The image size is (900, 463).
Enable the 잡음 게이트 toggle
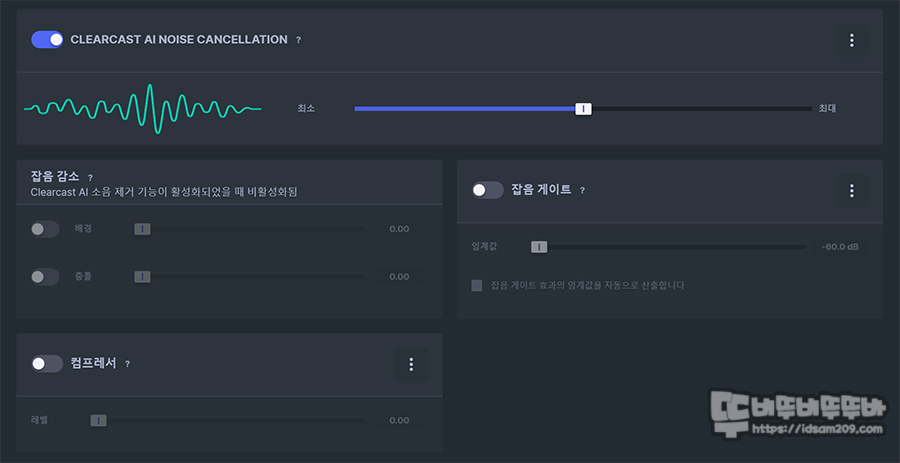pyautogui.click(x=487, y=190)
